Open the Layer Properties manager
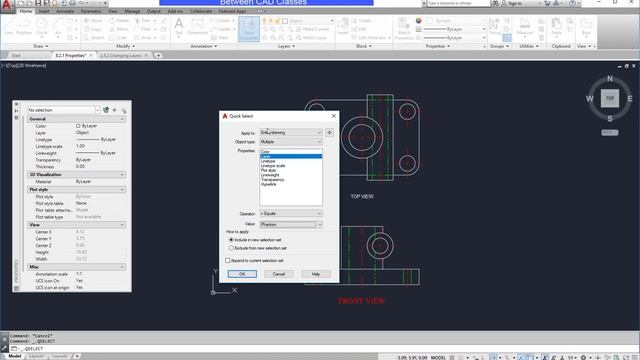640x360 pixels. (x=249, y=29)
